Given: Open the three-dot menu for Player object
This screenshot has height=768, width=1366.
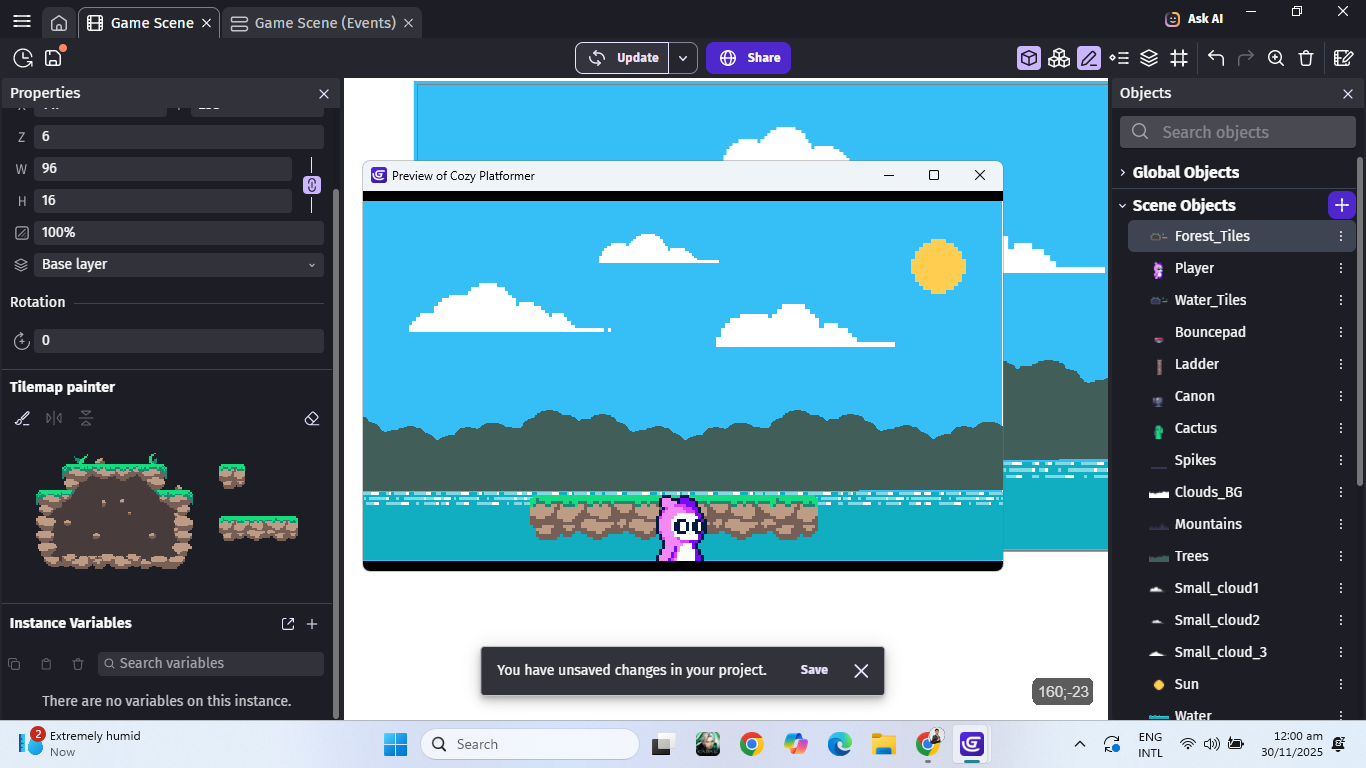Looking at the screenshot, I should pos(1341,268).
